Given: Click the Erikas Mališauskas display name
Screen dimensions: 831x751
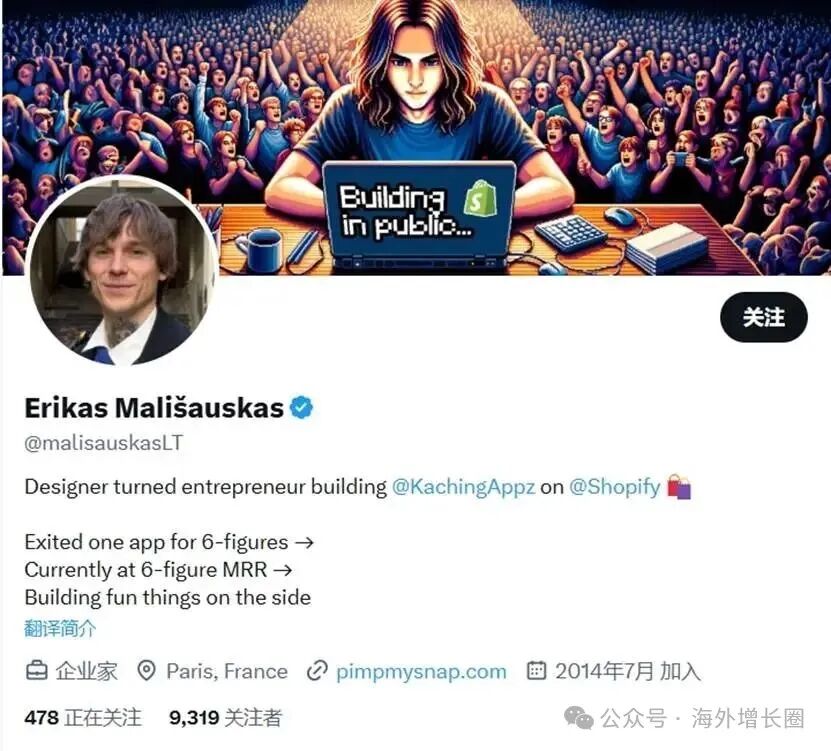Looking at the screenshot, I should tap(154, 408).
